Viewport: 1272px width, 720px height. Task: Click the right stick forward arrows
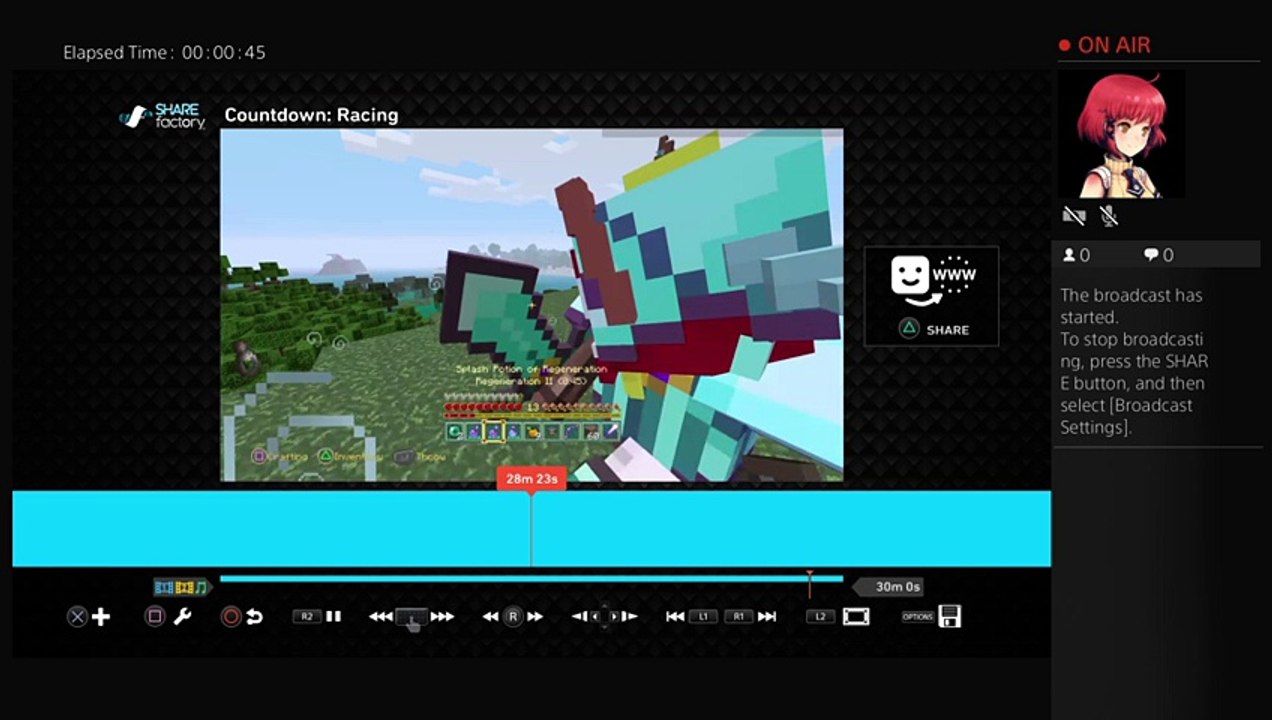[535, 617]
